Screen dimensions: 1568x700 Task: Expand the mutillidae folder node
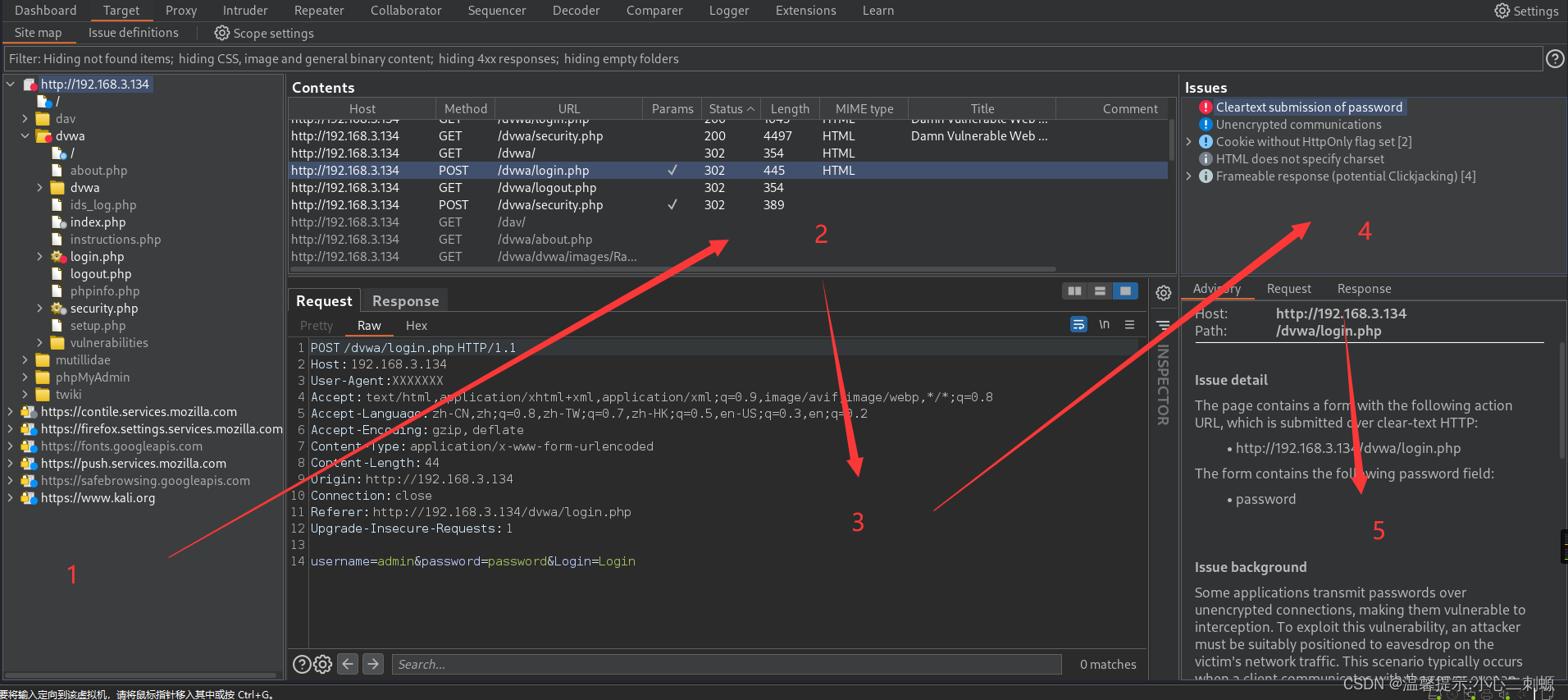point(25,360)
